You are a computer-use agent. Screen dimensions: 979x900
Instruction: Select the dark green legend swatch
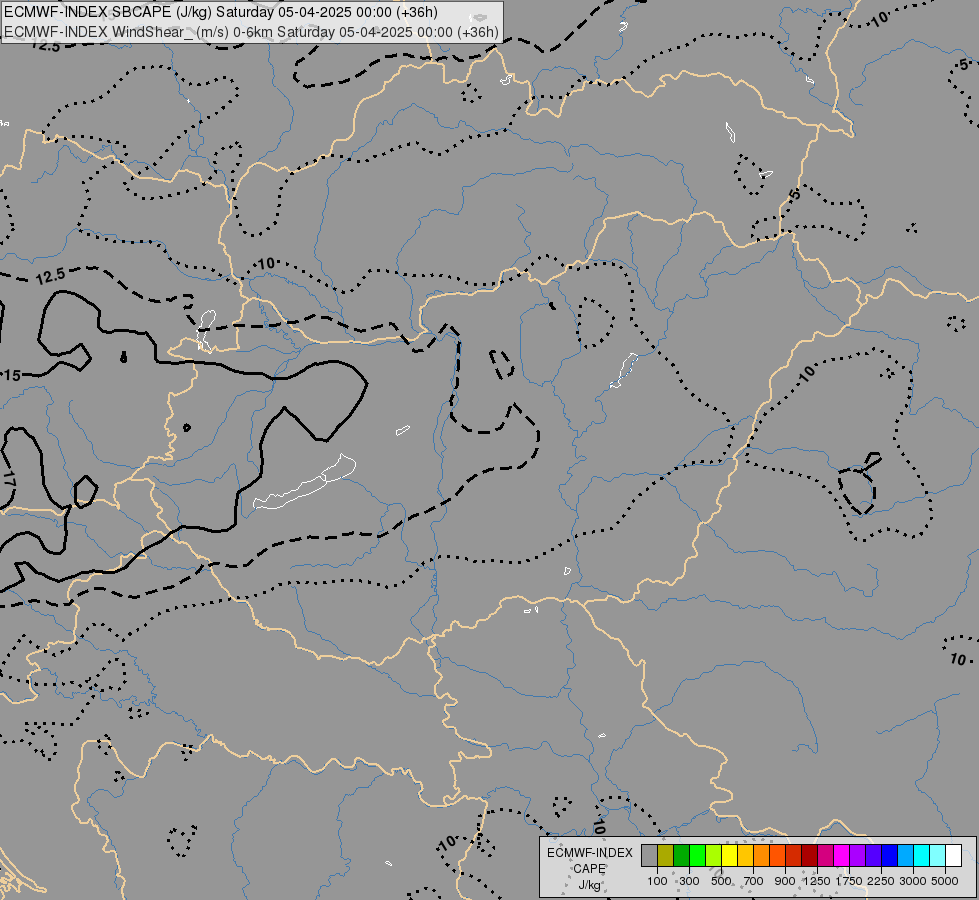(x=681, y=855)
